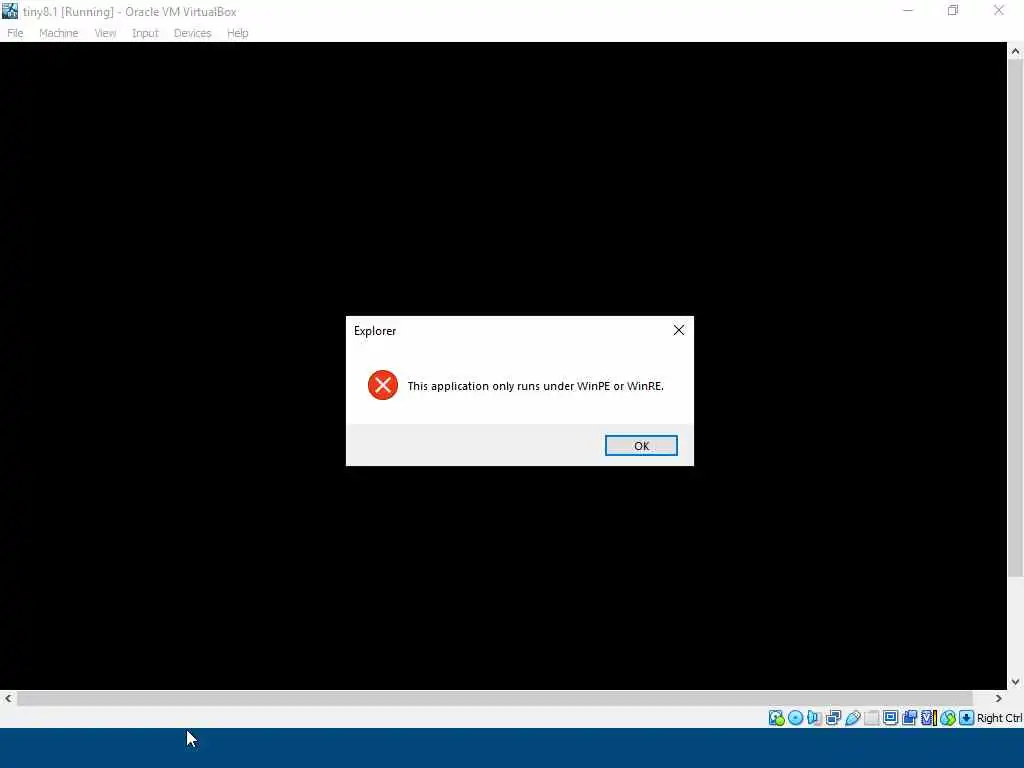Image resolution: width=1024 pixels, height=768 pixels.
Task: Click OK in the Explorer error dialog
Action: [x=641, y=445]
